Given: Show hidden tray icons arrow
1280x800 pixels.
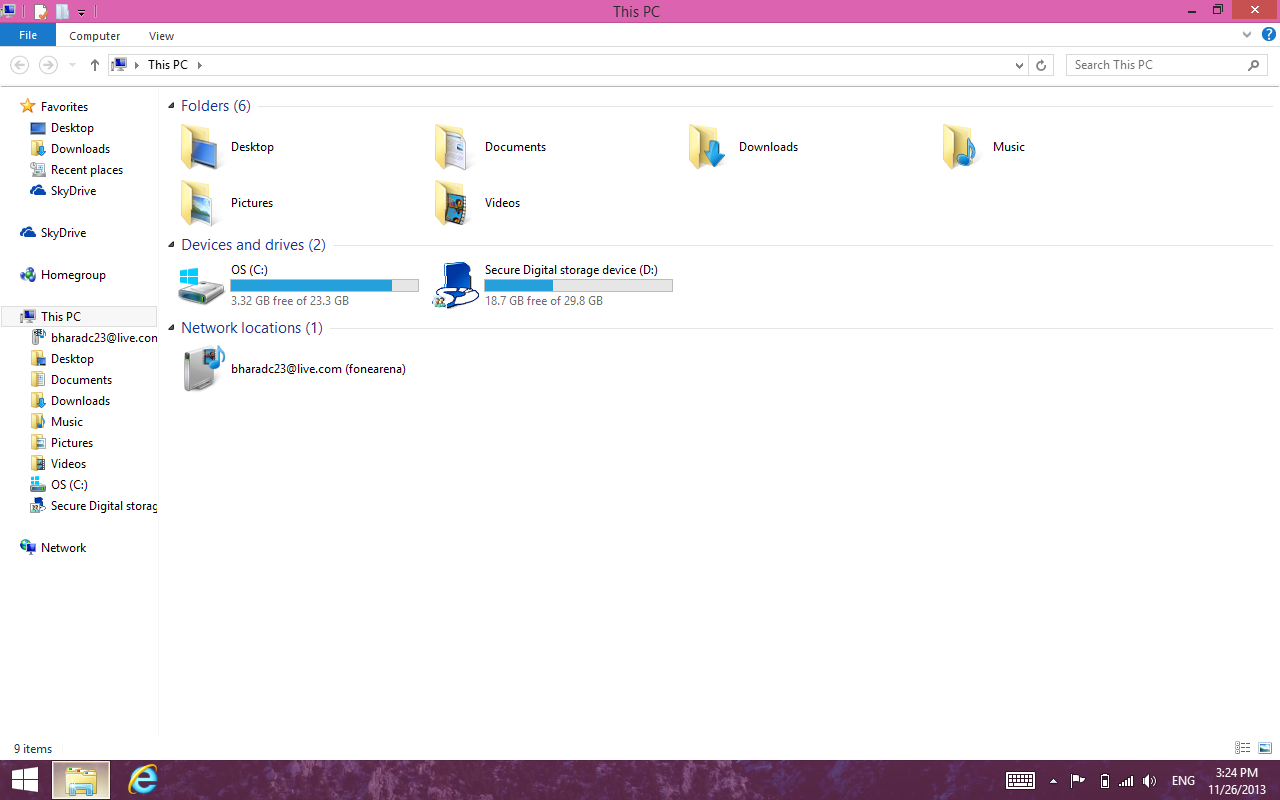Looking at the screenshot, I should (1053, 781).
